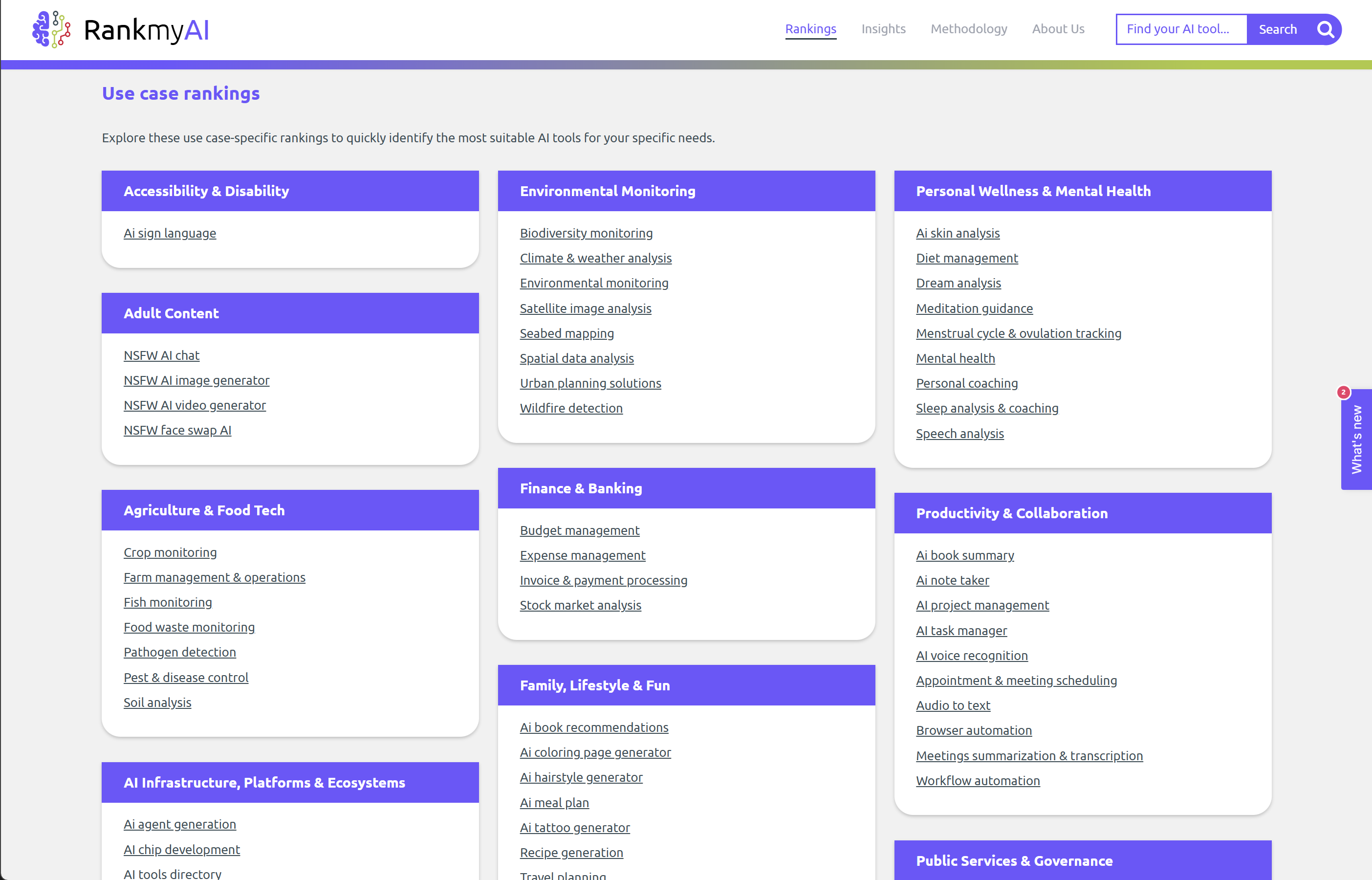
Task: Open the Ai agent generation ranking
Action: (179, 824)
